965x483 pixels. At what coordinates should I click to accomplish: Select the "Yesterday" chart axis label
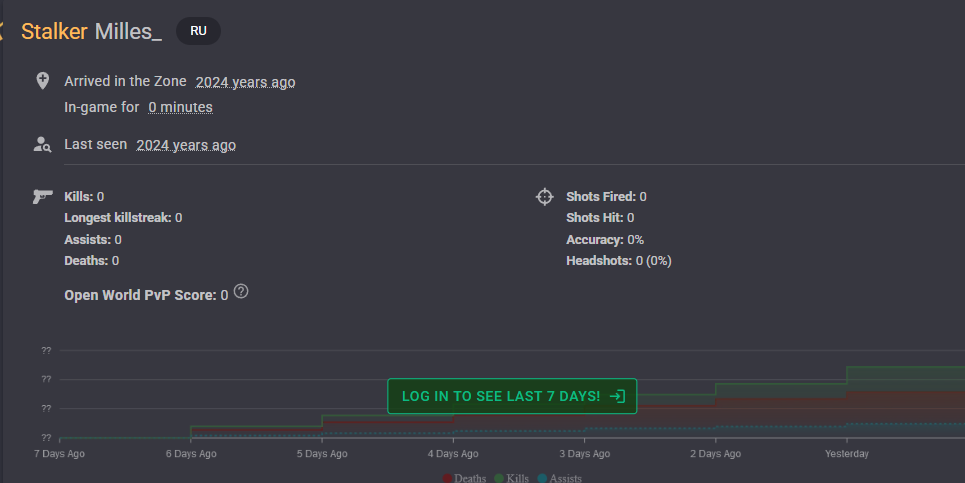pyautogui.click(x=846, y=454)
